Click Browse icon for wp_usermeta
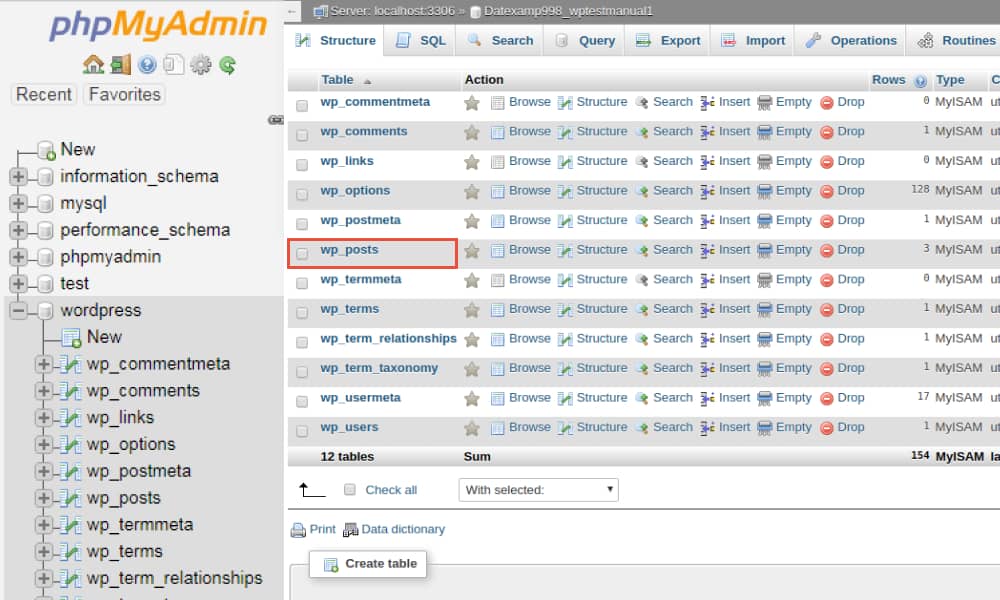This screenshot has width=1000, height=600. tap(497, 399)
